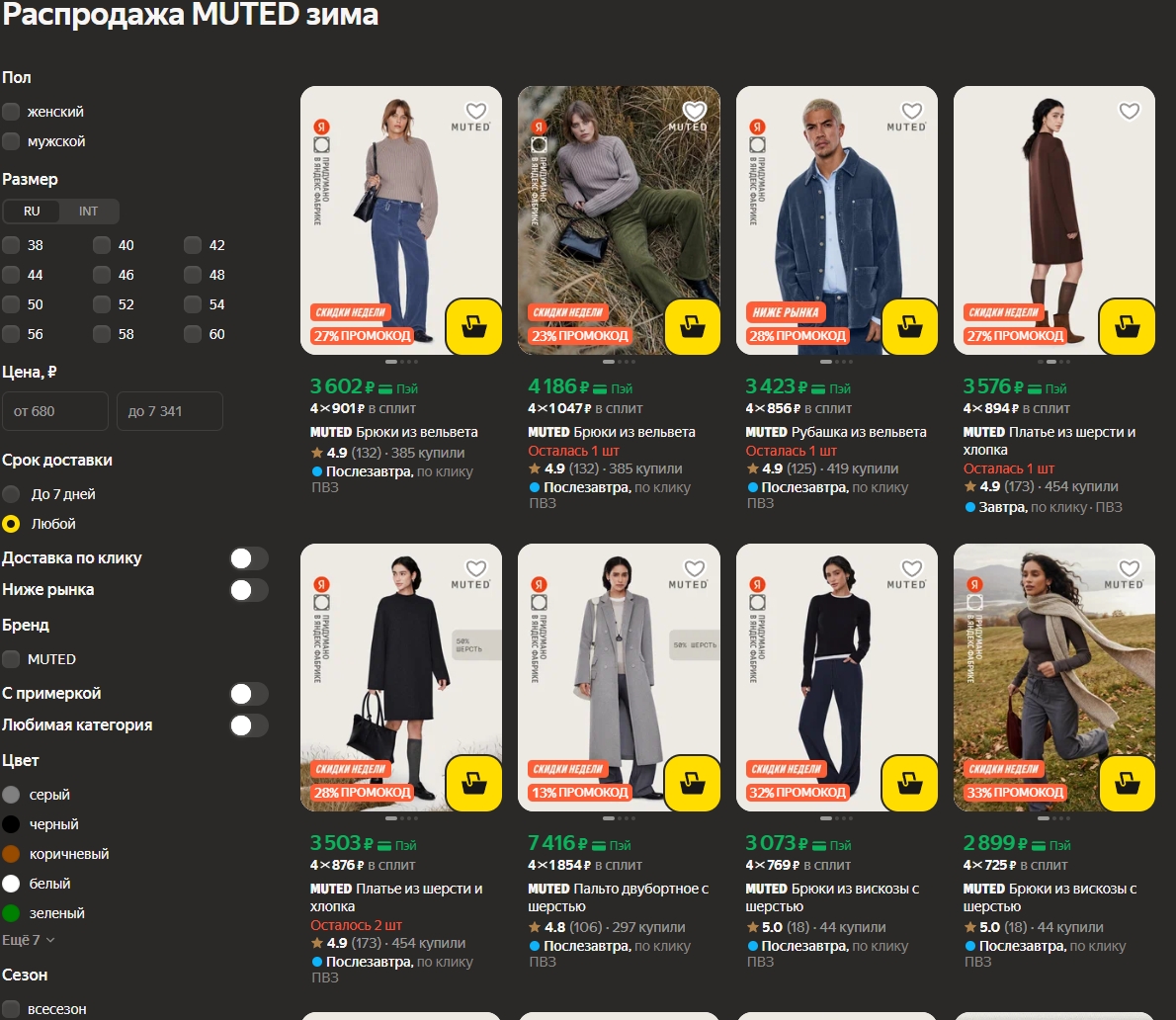1176x1020 pixels.
Task: Check the мужской gender filter
Action: (x=11, y=141)
